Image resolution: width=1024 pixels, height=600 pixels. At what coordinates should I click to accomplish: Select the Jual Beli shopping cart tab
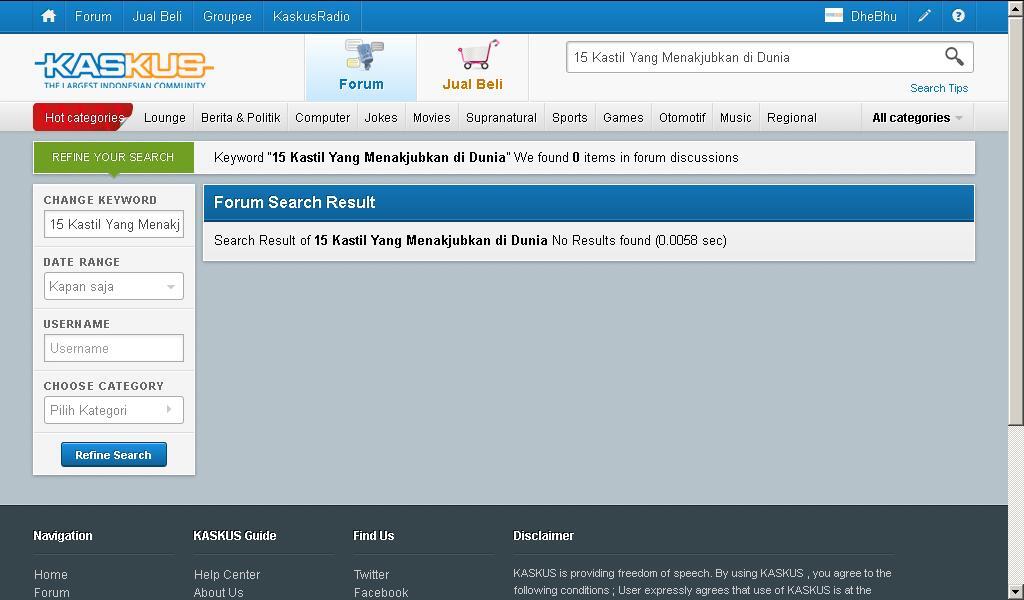[473, 67]
